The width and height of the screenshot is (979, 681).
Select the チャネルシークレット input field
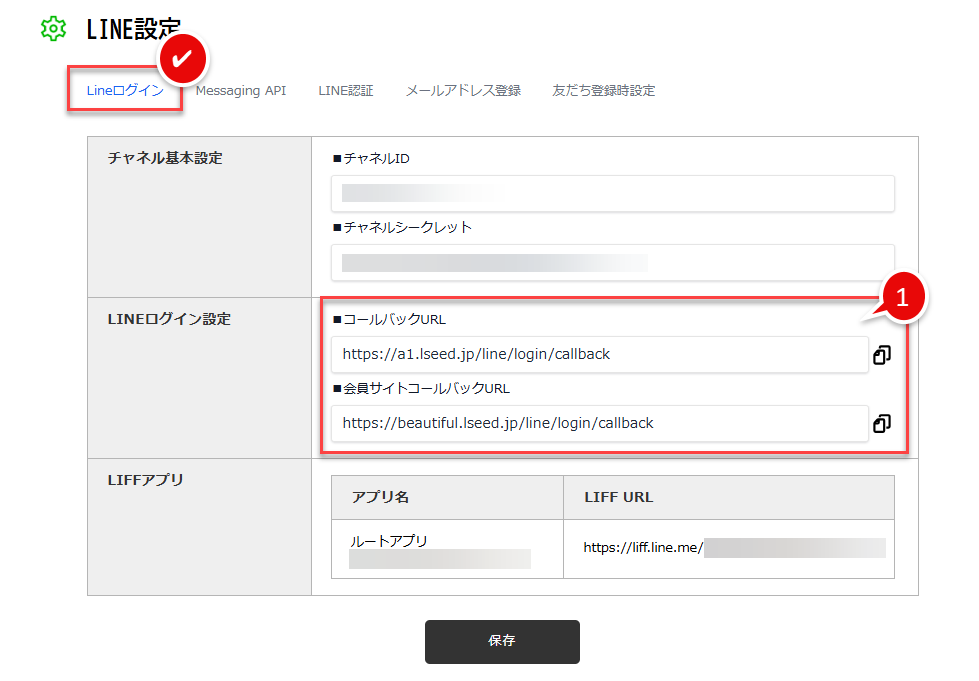pos(613,262)
